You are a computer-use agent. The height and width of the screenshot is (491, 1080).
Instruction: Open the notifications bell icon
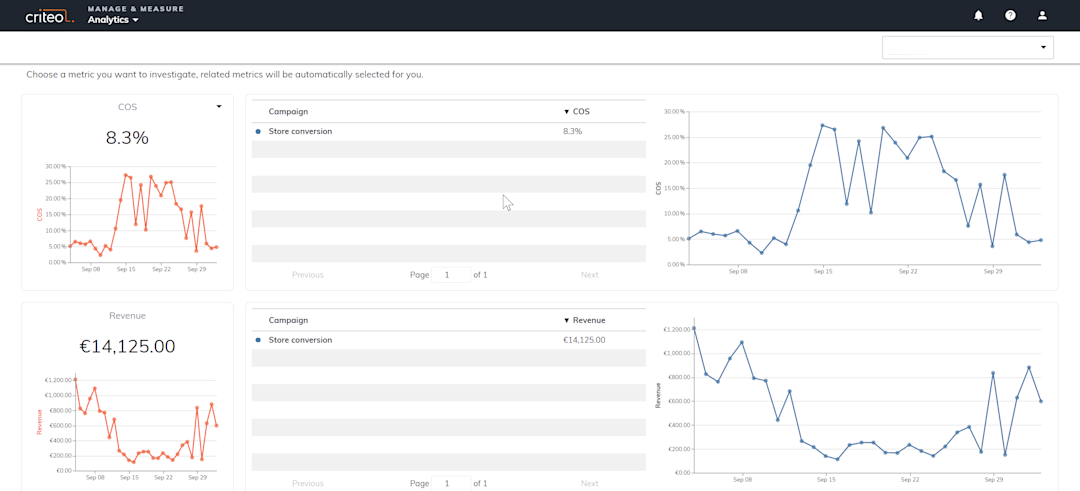point(978,15)
